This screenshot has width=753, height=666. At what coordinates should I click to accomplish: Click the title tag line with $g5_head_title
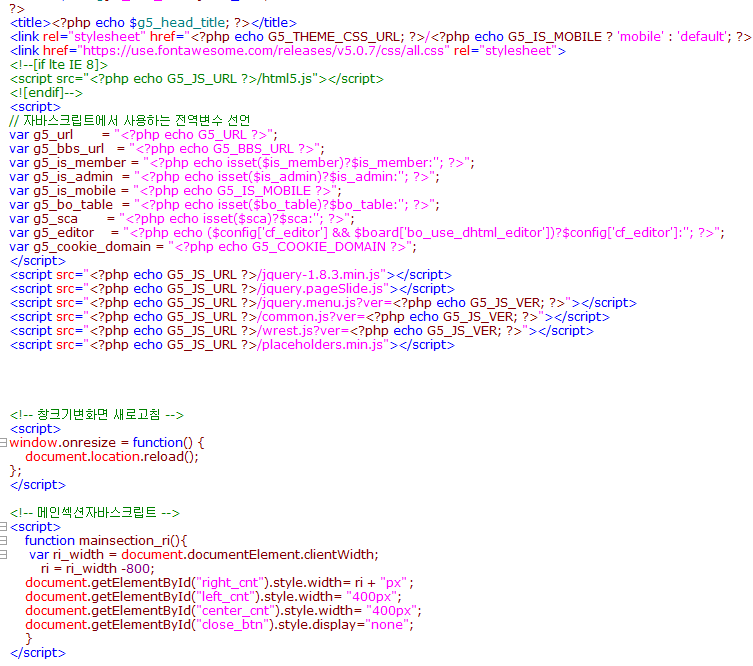(x=153, y=23)
